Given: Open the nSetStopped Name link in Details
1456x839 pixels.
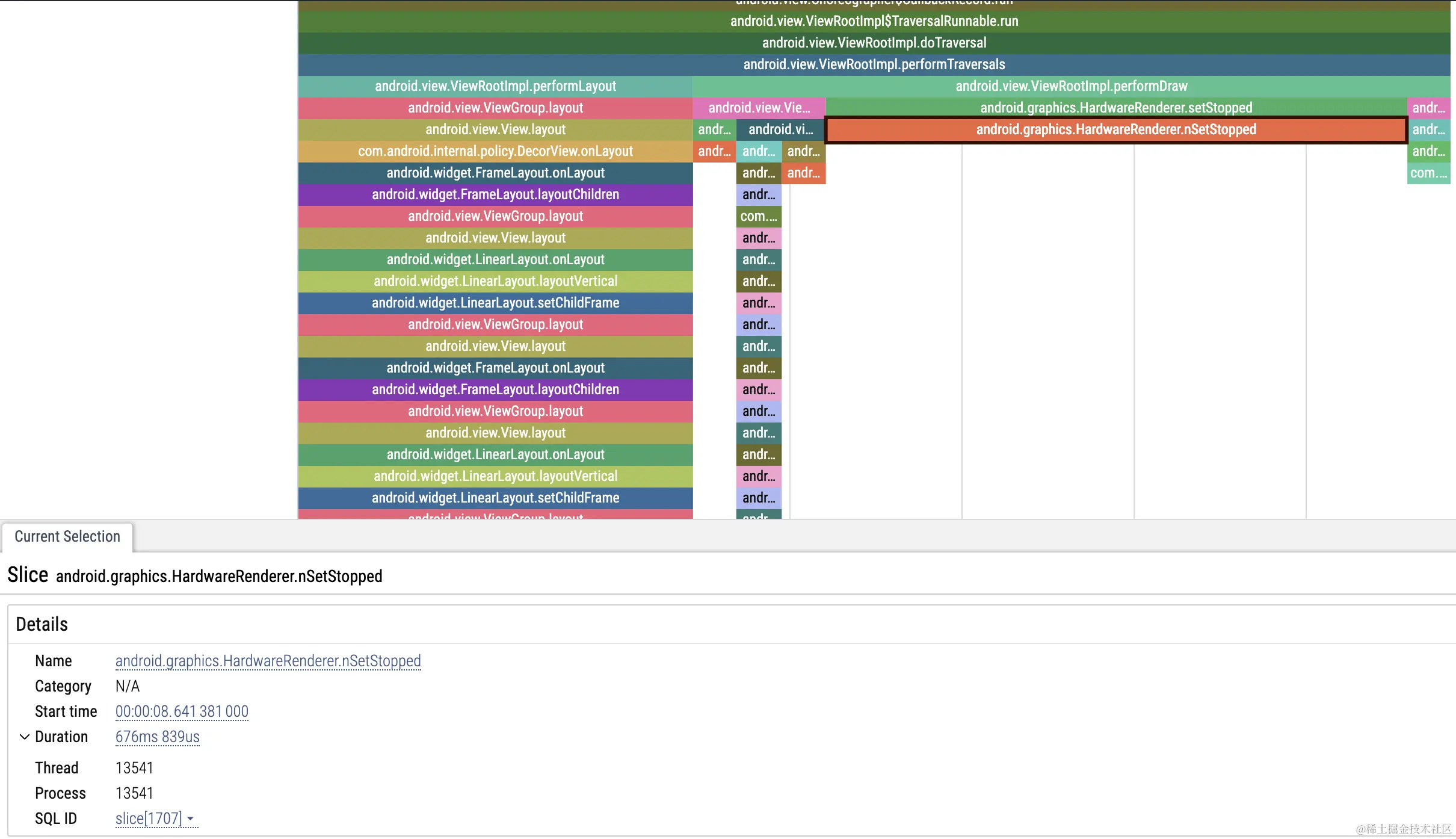Looking at the screenshot, I should pos(268,660).
